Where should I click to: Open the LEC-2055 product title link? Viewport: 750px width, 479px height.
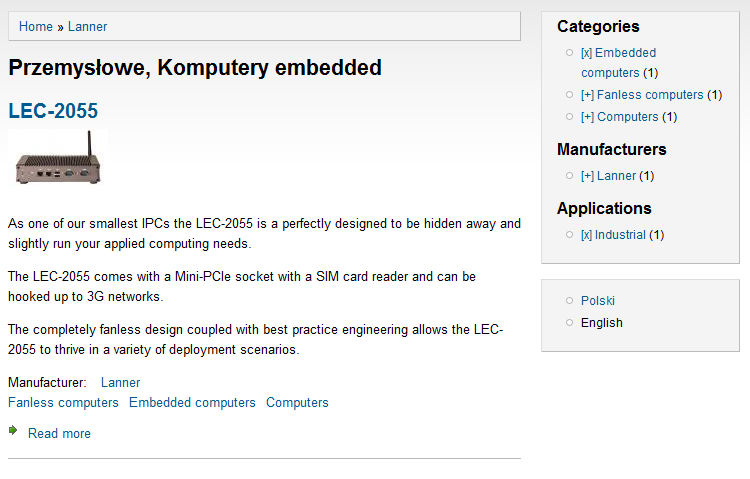[x=53, y=111]
